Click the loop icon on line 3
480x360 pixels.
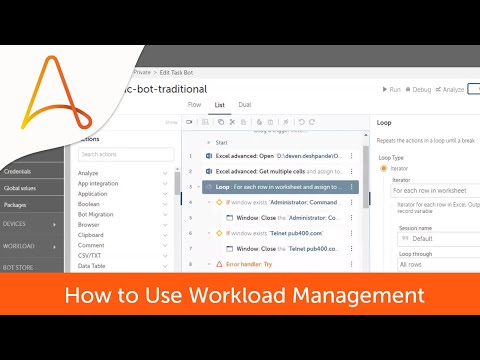point(209,187)
